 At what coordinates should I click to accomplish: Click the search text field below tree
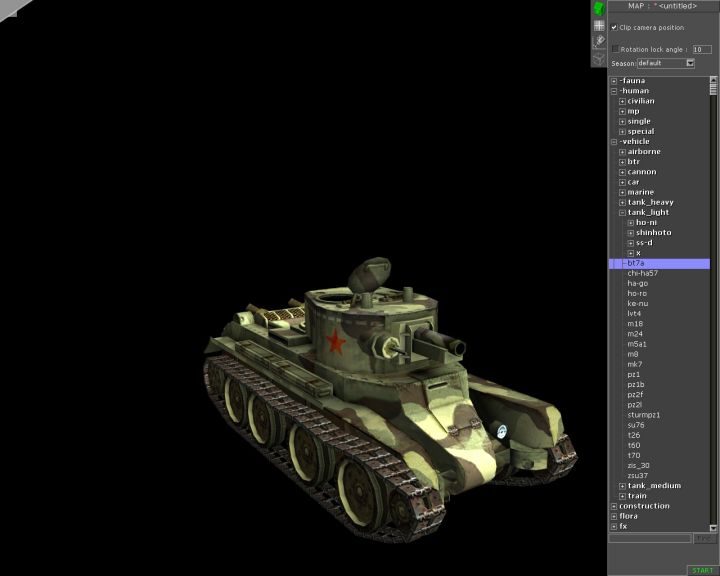tap(650, 538)
